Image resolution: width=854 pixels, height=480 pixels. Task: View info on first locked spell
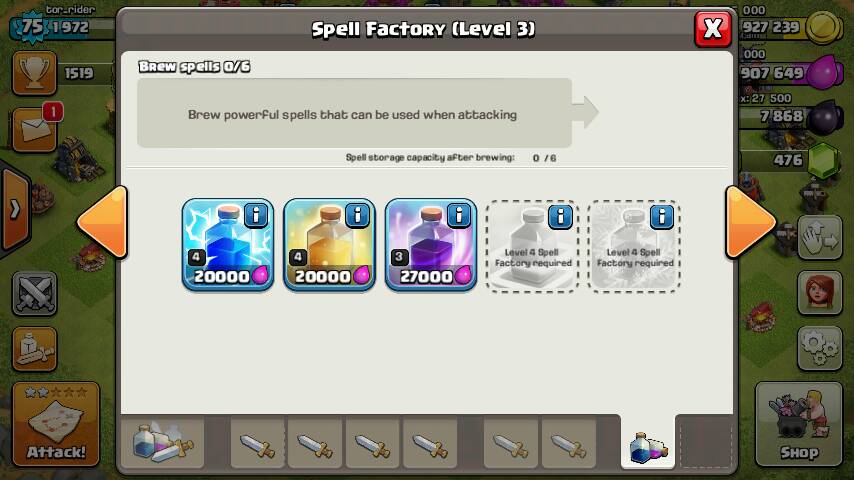coord(560,217)
